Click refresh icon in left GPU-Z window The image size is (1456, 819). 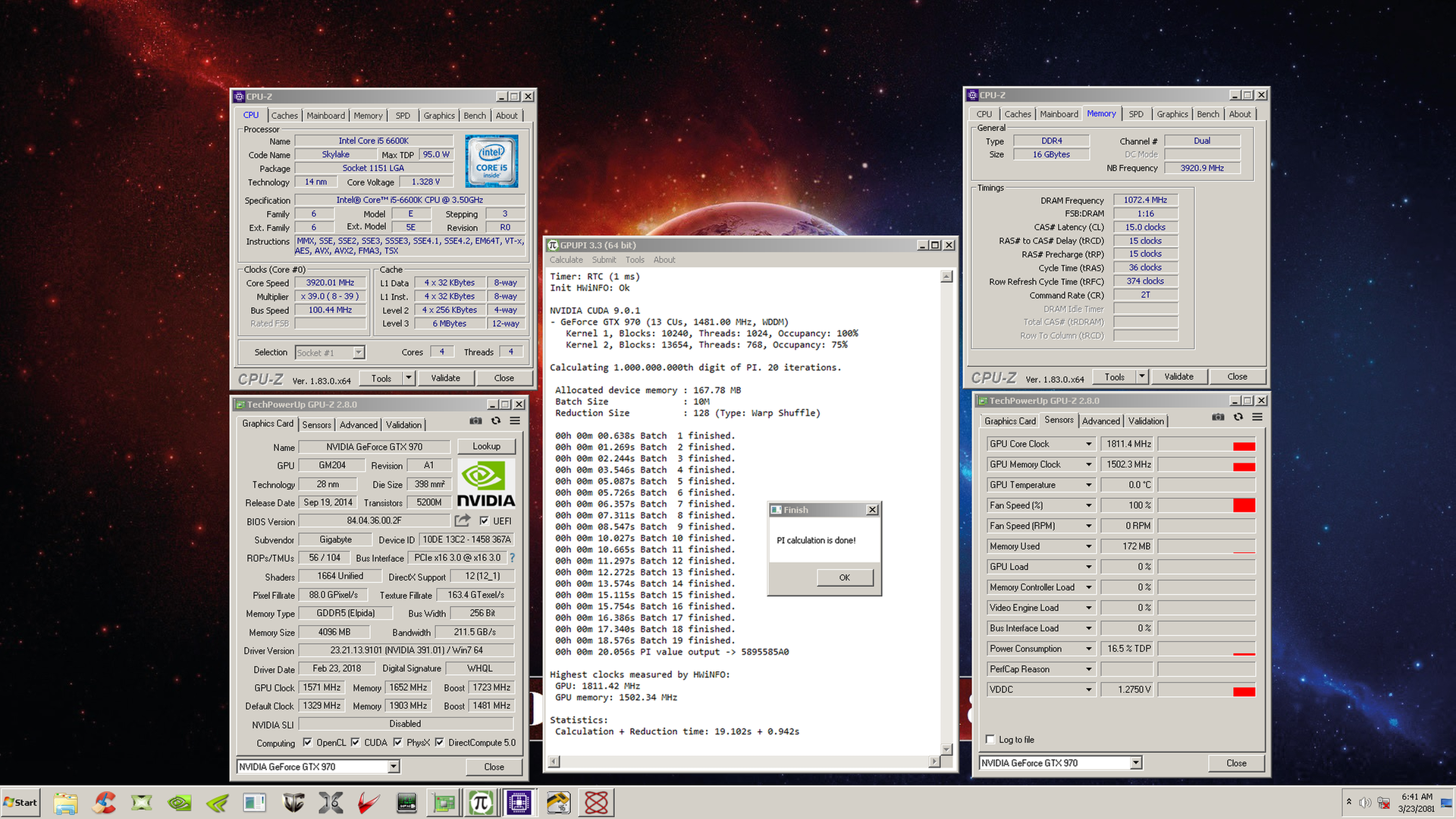pyautogui.click(x=496, y=421)
